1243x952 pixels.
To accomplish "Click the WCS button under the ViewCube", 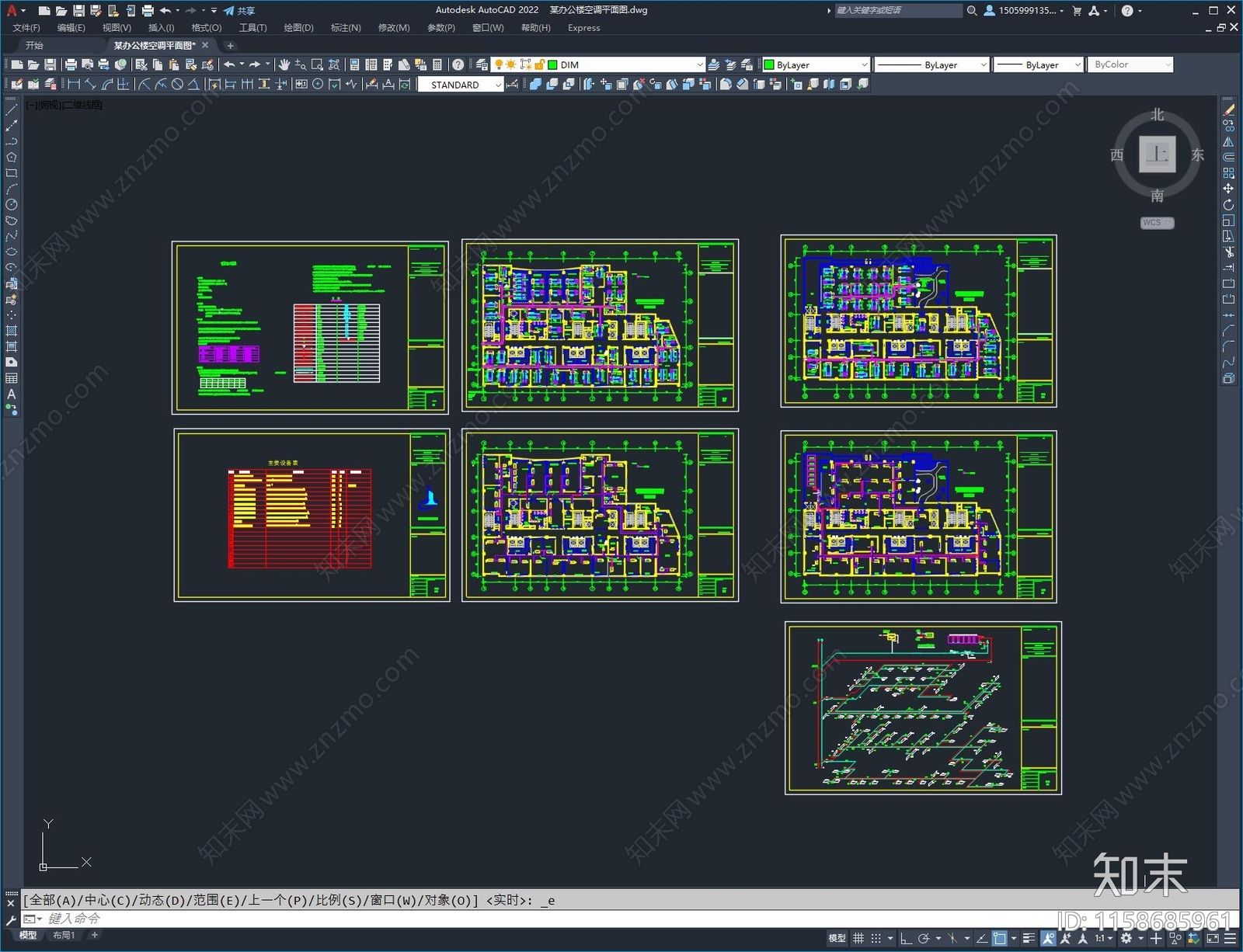I will (x=1157, y=223).
